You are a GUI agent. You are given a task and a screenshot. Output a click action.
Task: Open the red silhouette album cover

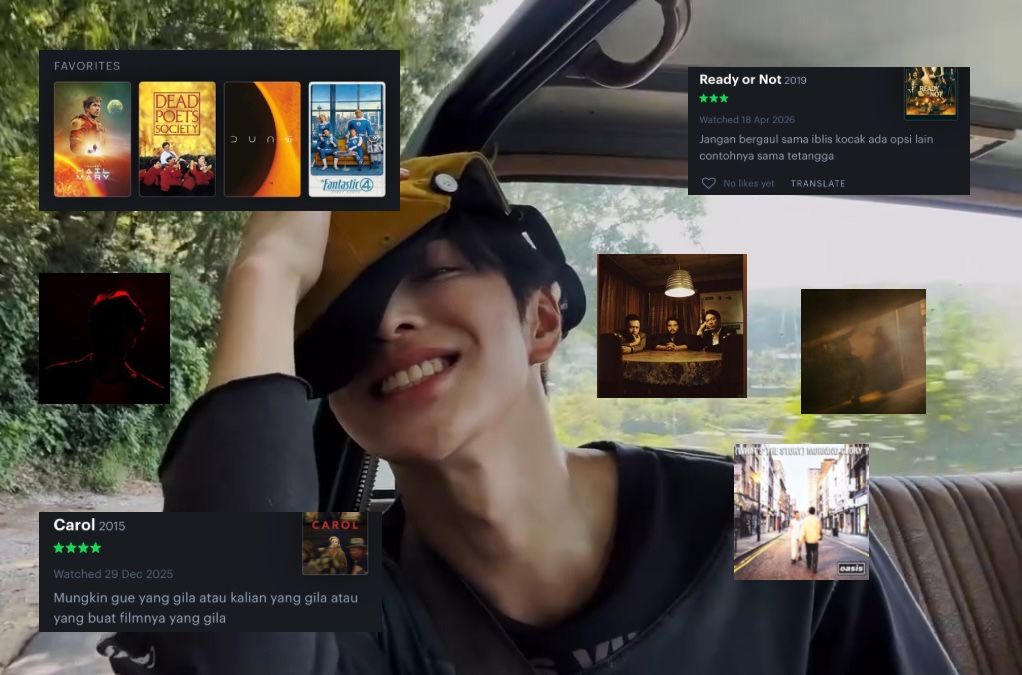[x=104, y=338]
